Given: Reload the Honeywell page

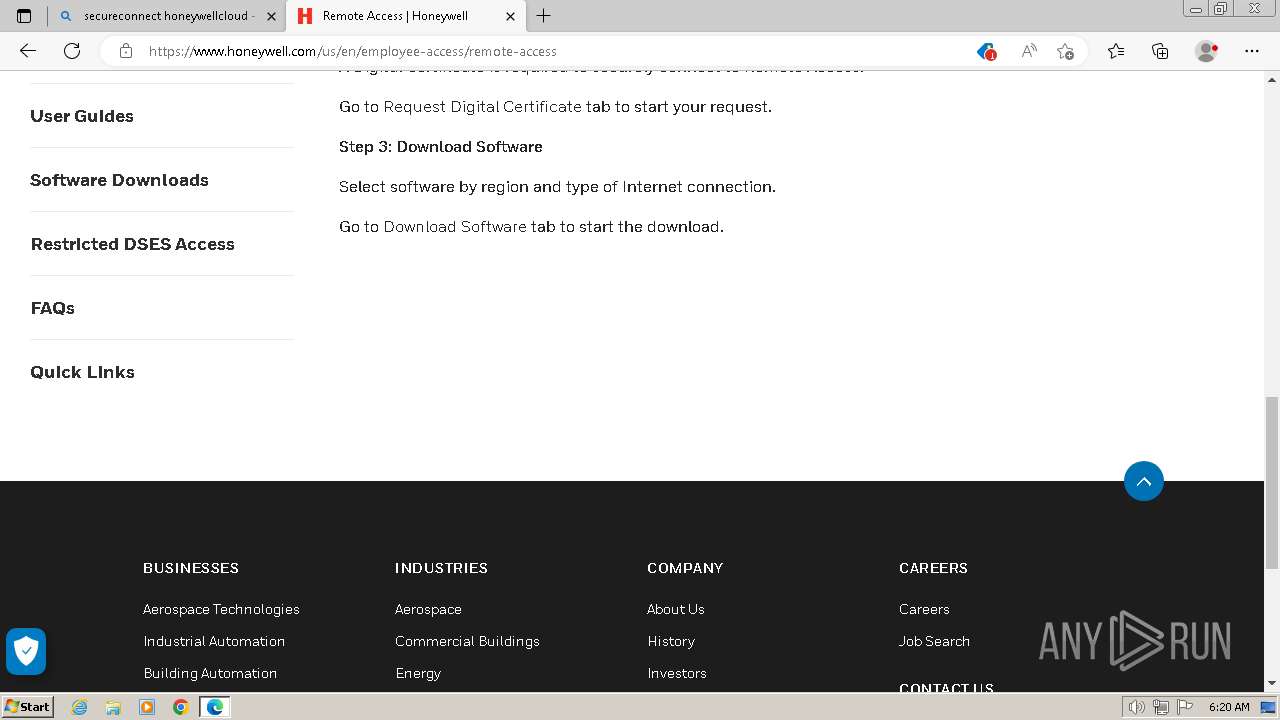Looking at the screenshot, I should click(72, 51).
